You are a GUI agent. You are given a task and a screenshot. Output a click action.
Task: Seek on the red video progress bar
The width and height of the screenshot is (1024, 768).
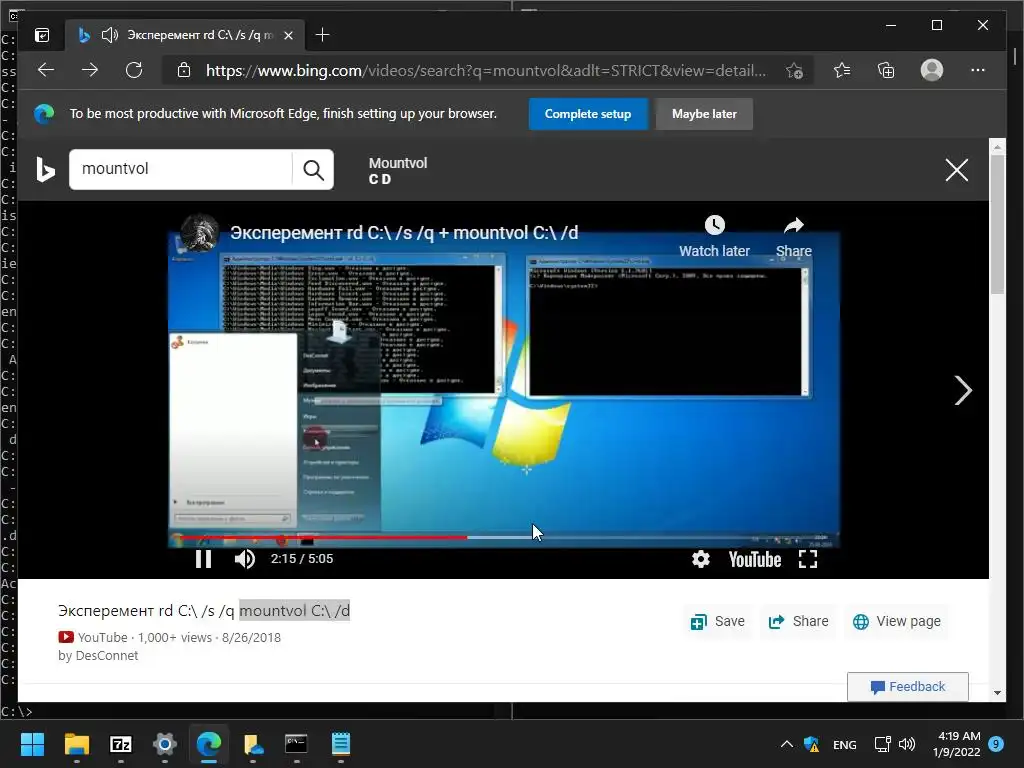click(323, 537)
